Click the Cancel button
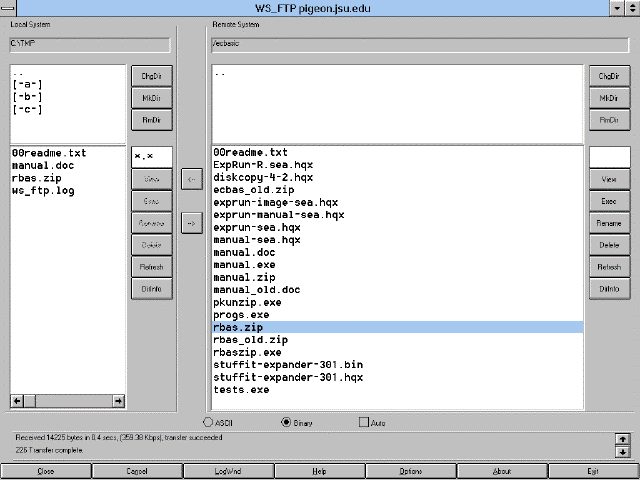The image size is (640, 480). click(x=137, y=471)
